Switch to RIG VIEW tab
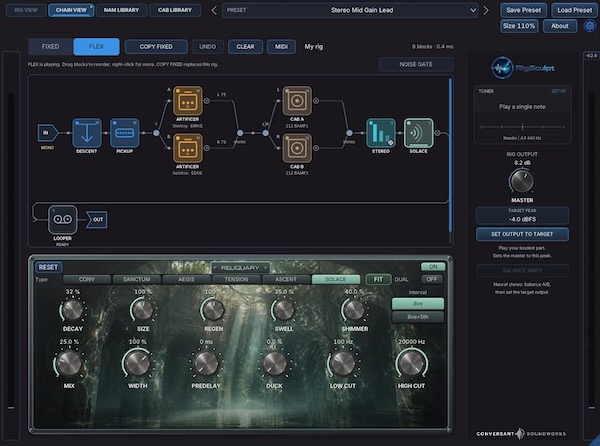 pos(26,10)
